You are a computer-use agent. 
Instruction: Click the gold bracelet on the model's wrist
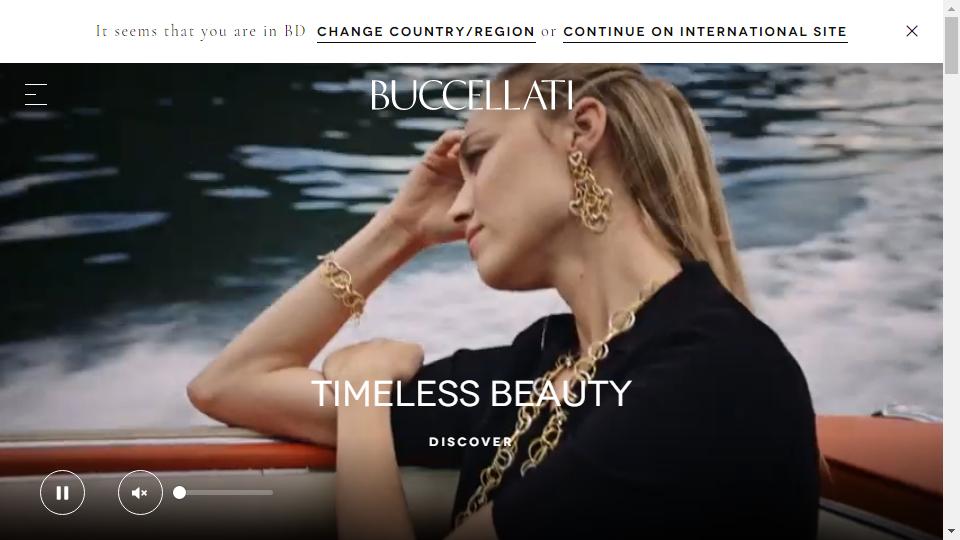pos(342,285)
